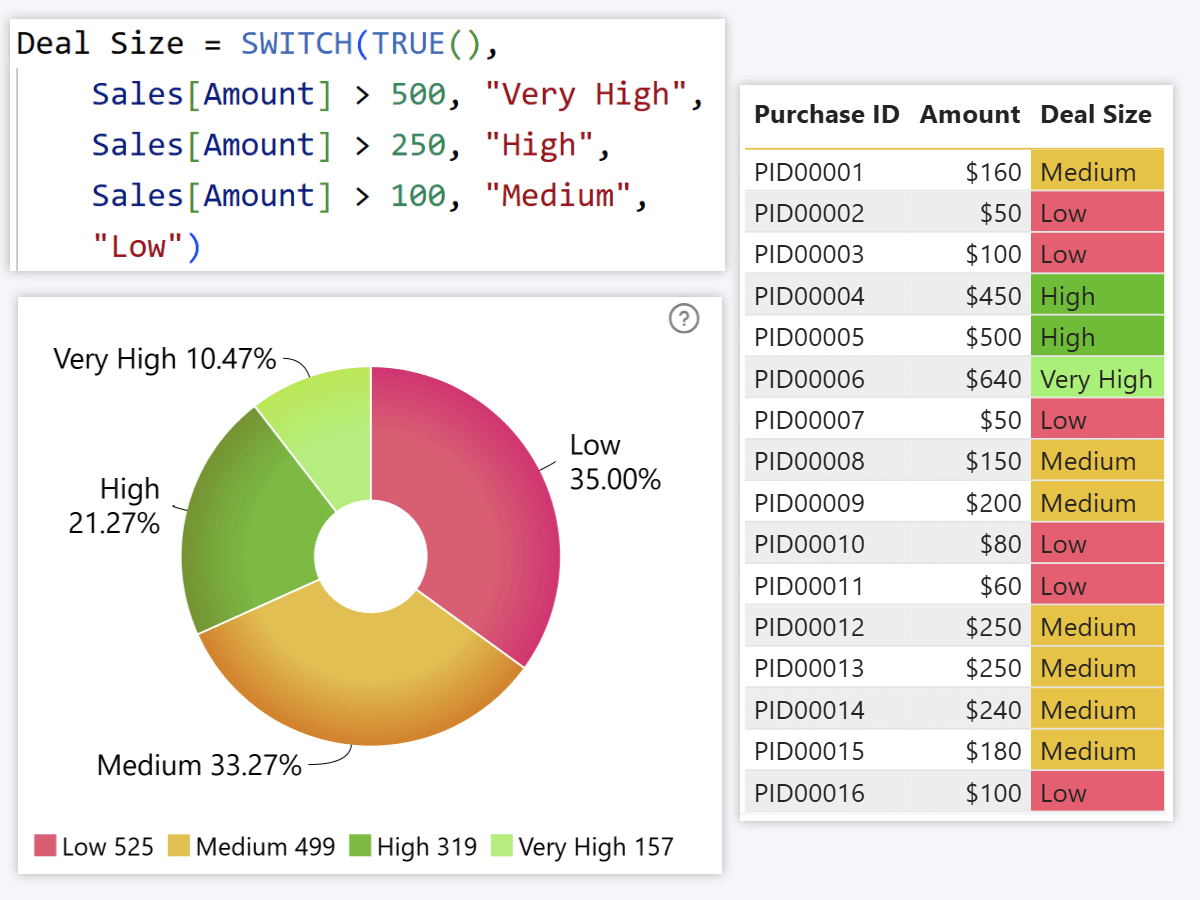Click the High 21.27% data label
The height and width of the screenshot is (900, 1200).
[115, 505]
